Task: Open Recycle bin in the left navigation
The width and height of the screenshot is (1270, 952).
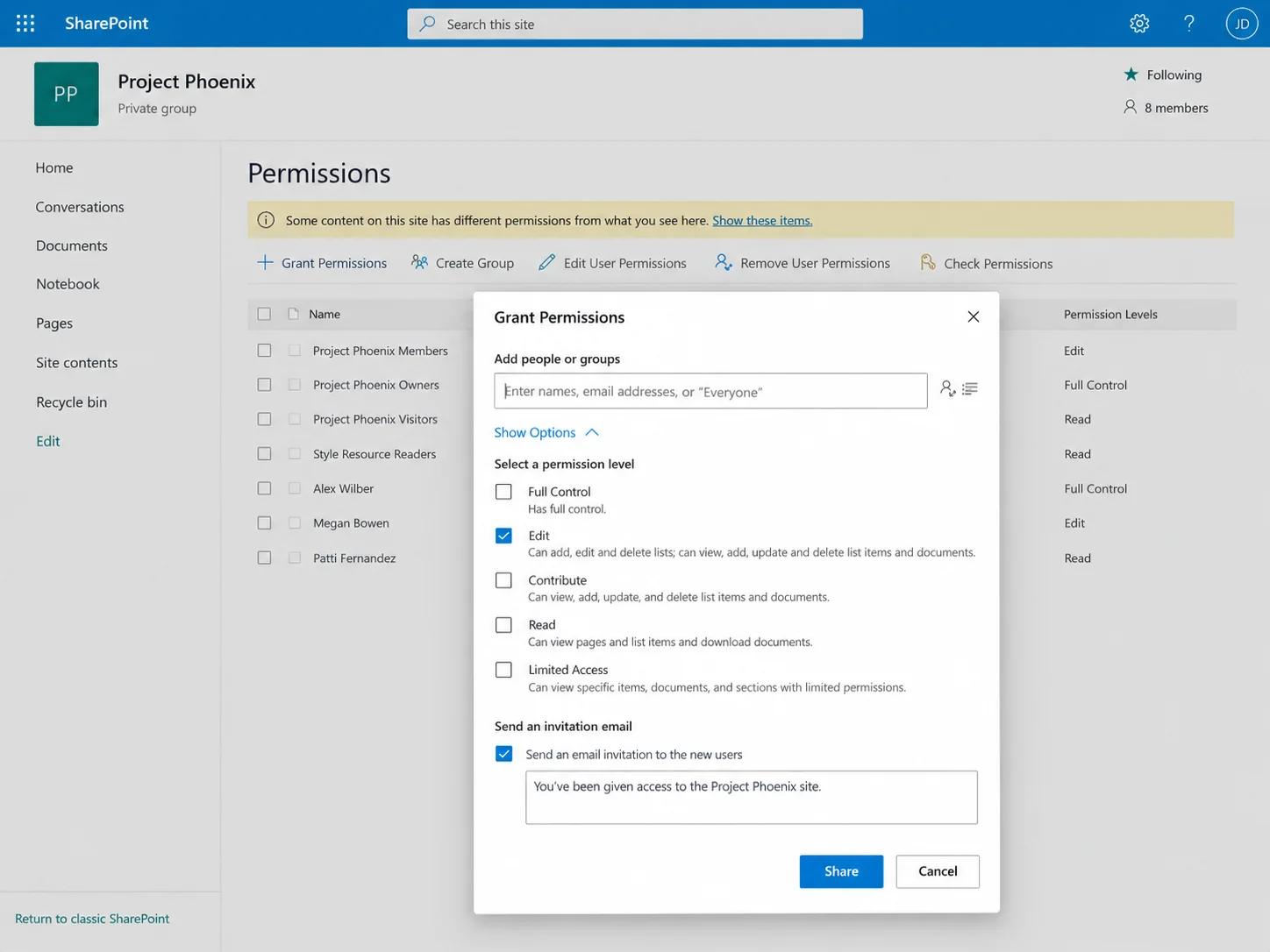Action: point(71,402)
